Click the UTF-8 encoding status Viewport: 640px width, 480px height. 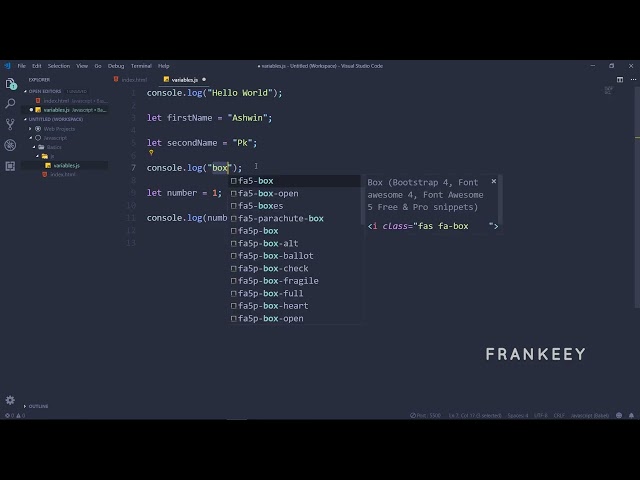pyautogui.click(x=540, y=416)
